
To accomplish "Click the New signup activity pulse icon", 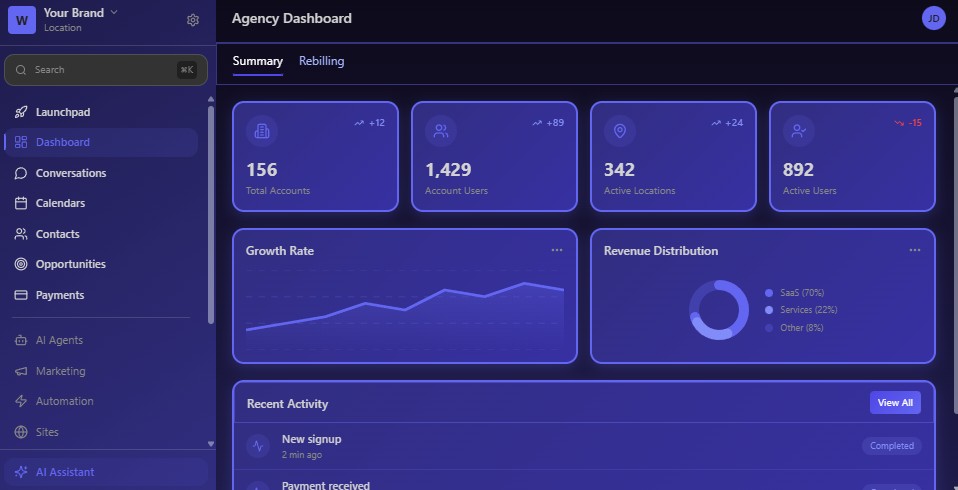I will pos(258,446).
